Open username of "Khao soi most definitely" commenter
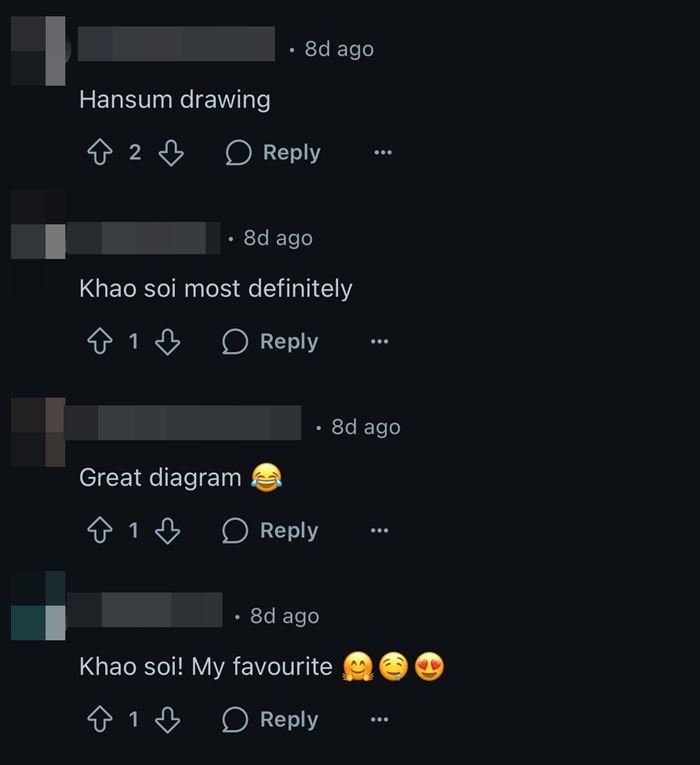 tap(143, 238)
